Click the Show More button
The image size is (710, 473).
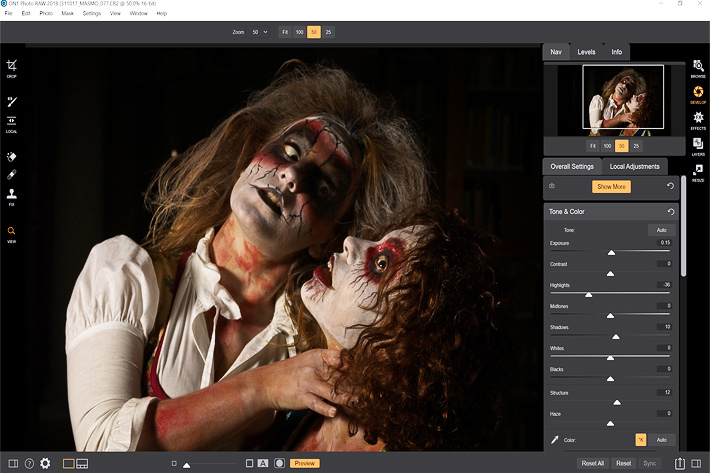(x=611, y=186)
